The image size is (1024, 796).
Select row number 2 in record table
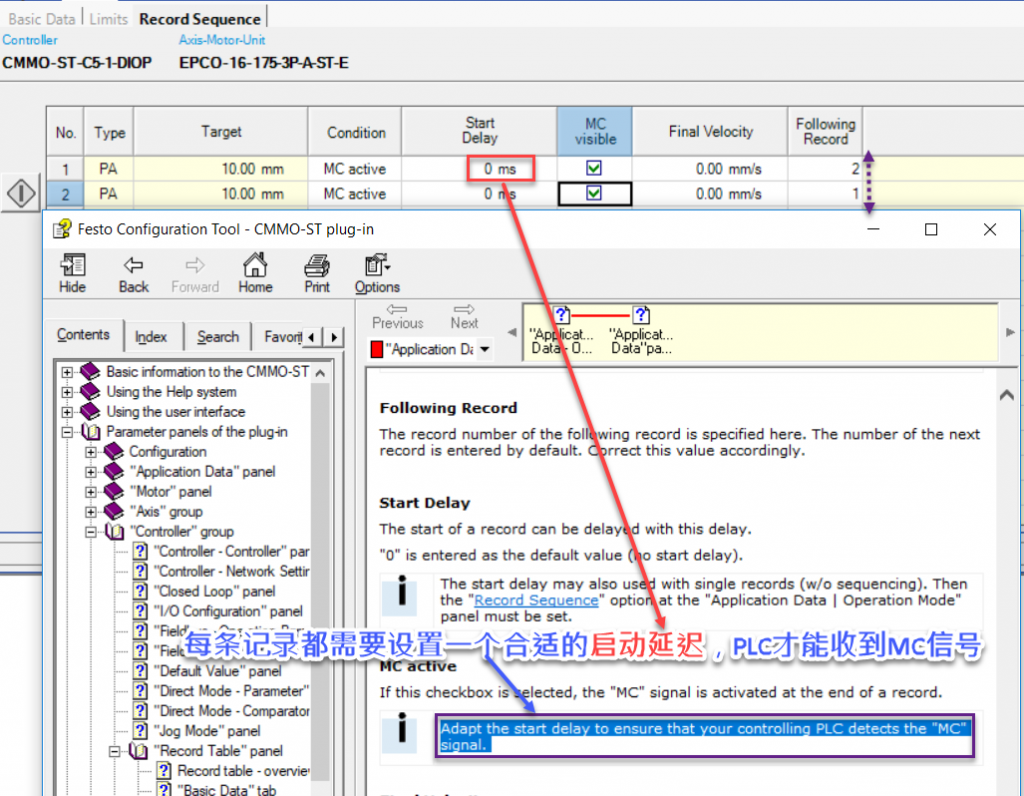coord(65,194)
